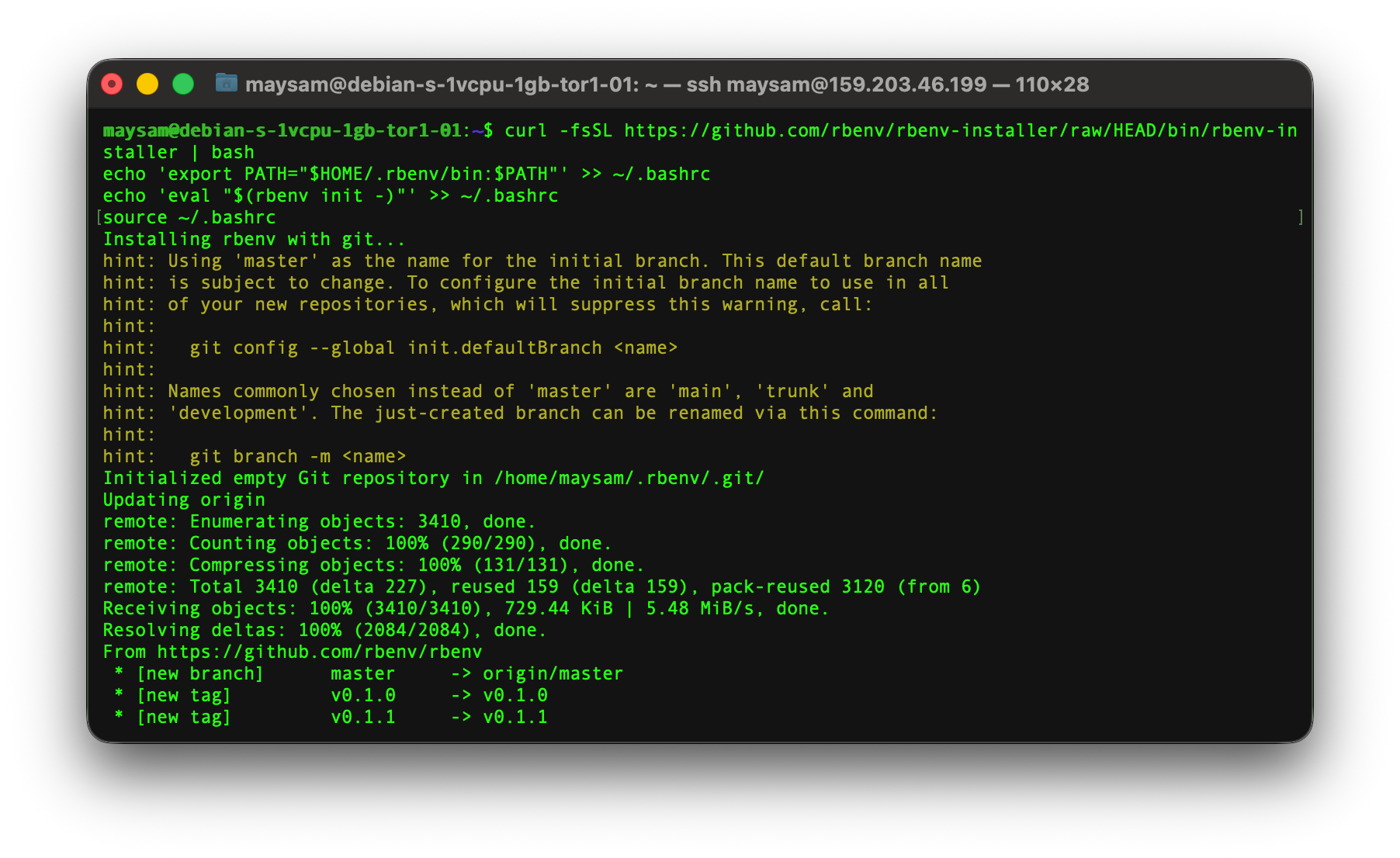This screenshot has height=858, width=1400.
Task: Click the folder proxy icon in title bar
Action: coord(226,83)
